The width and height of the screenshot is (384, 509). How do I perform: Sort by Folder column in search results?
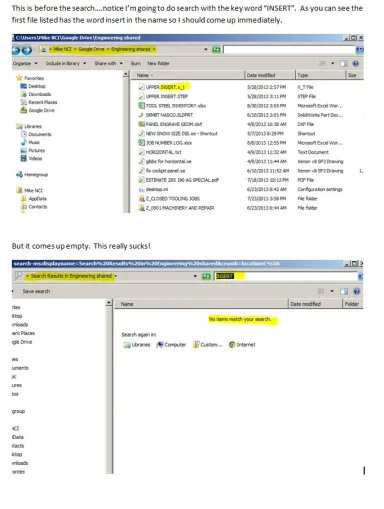(x=352, y=304)
